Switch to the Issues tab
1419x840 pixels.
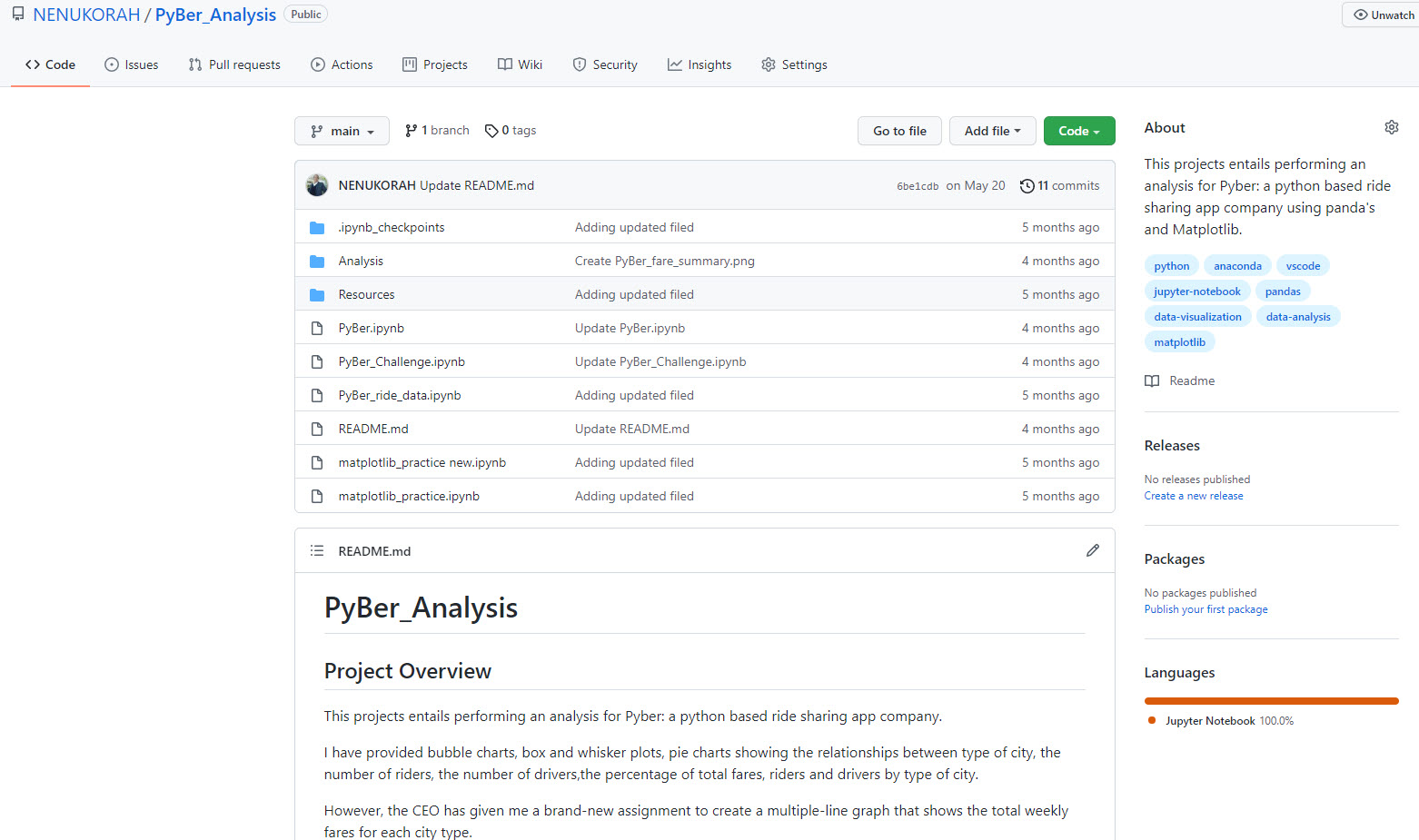tap(132, 64)
